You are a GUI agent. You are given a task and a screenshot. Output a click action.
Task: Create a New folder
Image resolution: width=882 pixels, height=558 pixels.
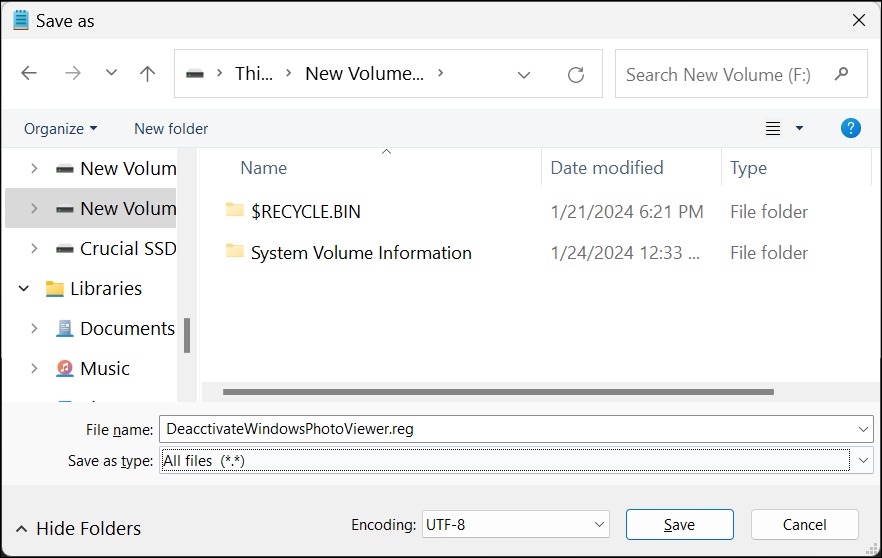(171, 129)
